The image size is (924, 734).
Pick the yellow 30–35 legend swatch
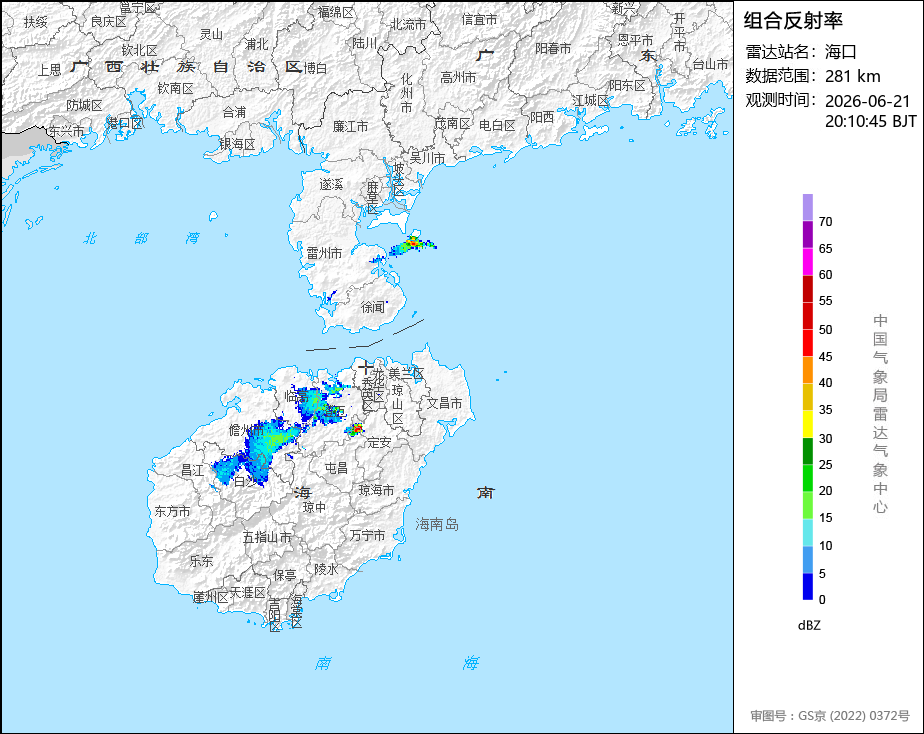pyautogui.click(x=808, y=424)
